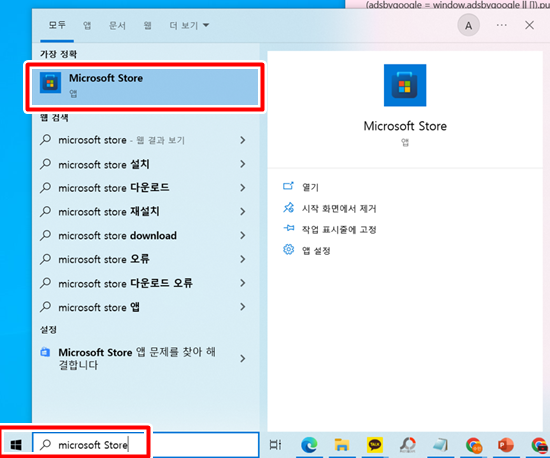This screenshot has height=458, width=550.
Task: Expand arrow for 'microsoft store 설치'
Action: click(x=242, y=164)
